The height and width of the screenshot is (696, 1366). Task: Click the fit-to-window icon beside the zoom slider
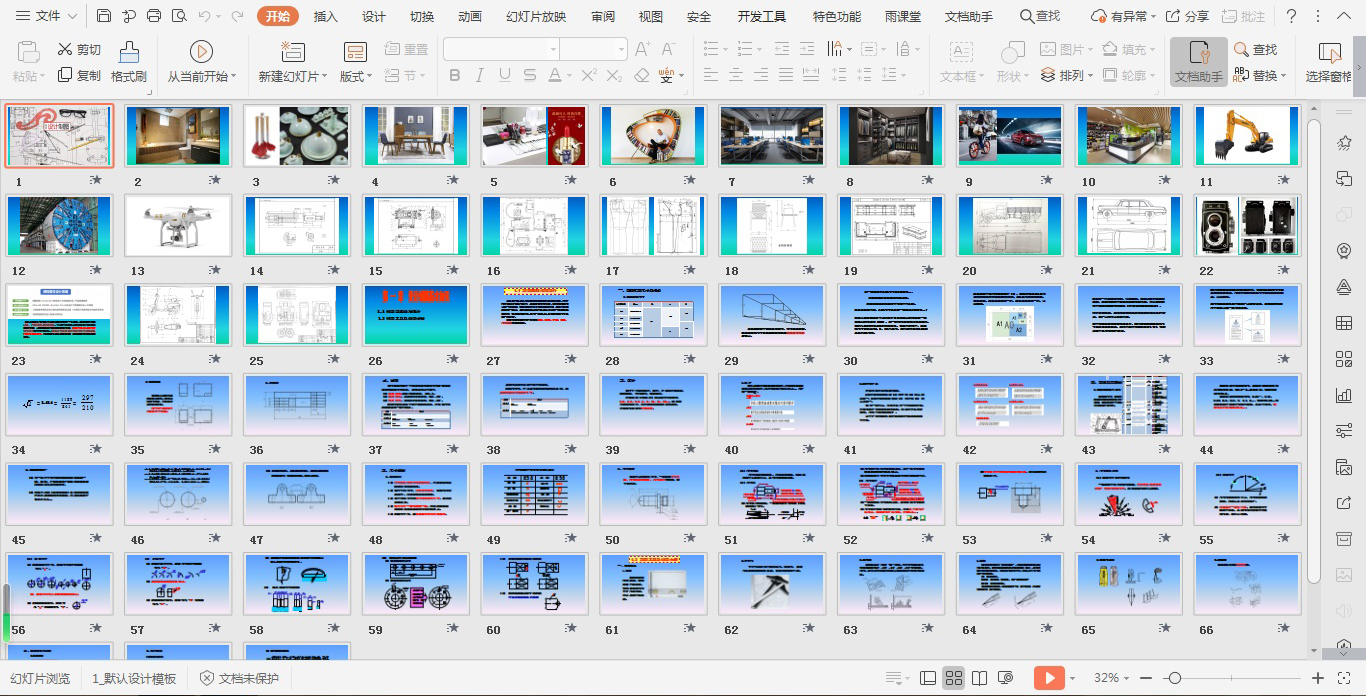(x=1346, y=678)
